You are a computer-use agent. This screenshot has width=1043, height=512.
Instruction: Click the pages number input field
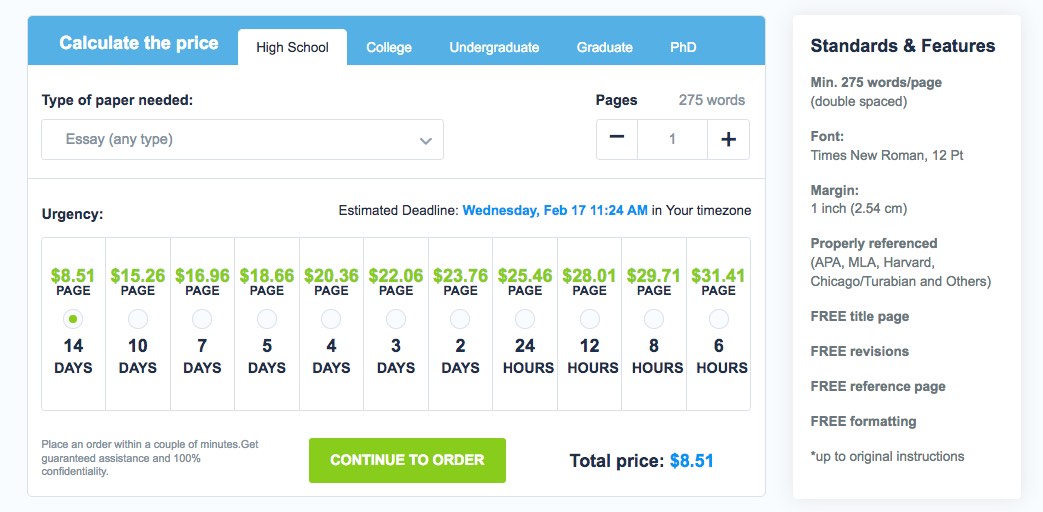(x=672, y=140)
